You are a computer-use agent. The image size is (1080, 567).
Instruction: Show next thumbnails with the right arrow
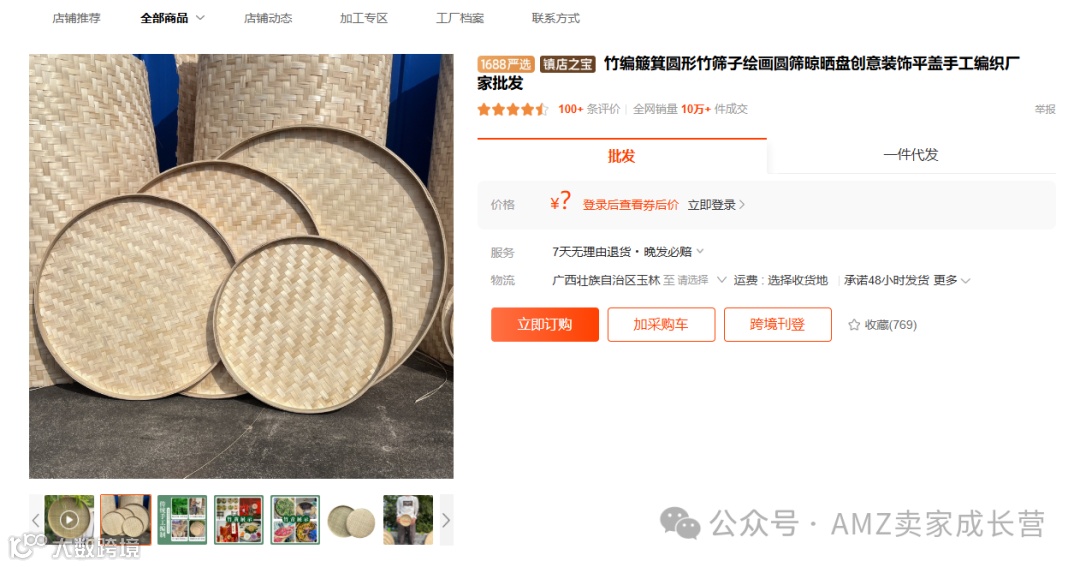click(x=446, y=520)
